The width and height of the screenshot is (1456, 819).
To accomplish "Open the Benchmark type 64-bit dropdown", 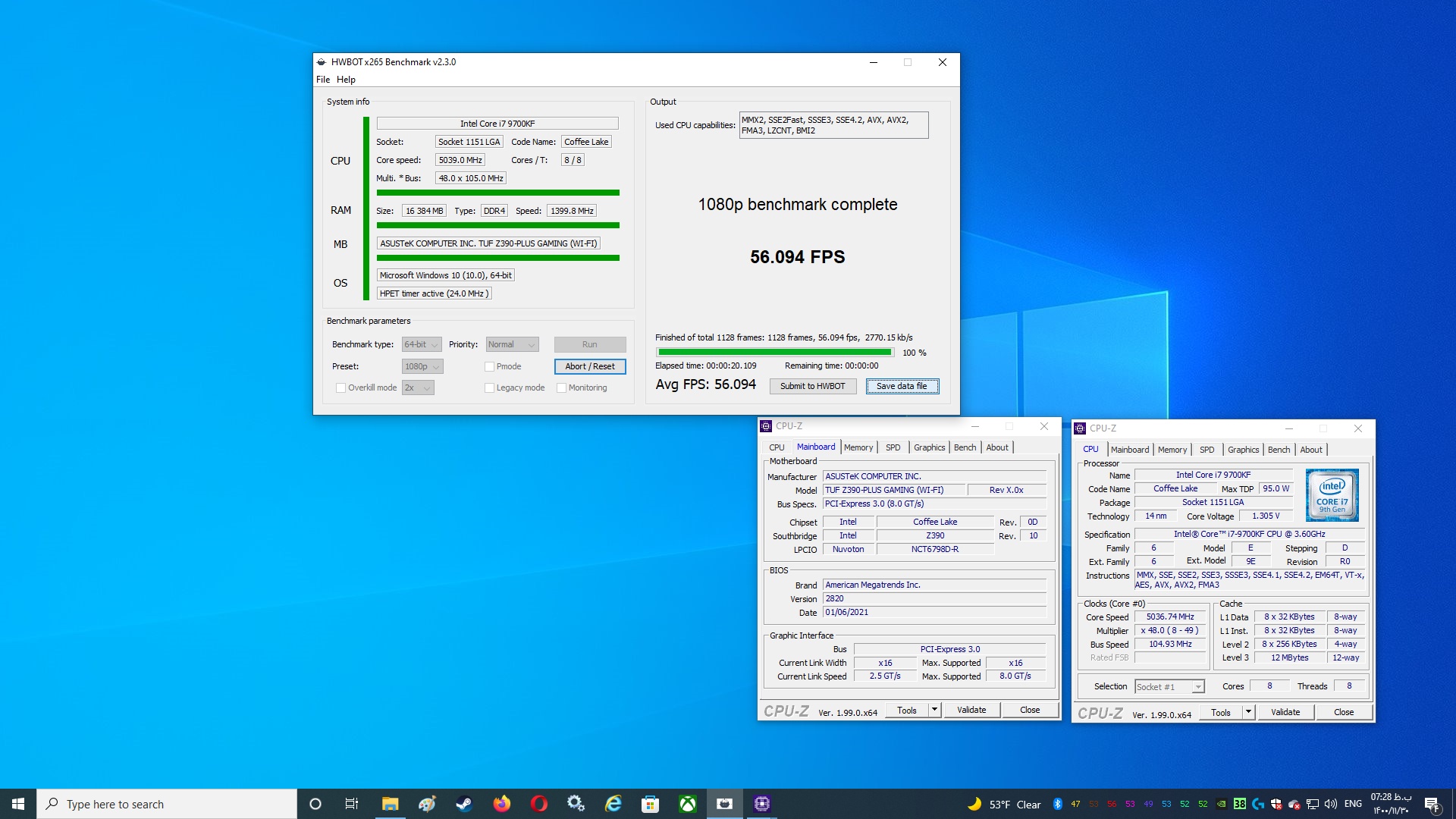I will click(422, 344).
